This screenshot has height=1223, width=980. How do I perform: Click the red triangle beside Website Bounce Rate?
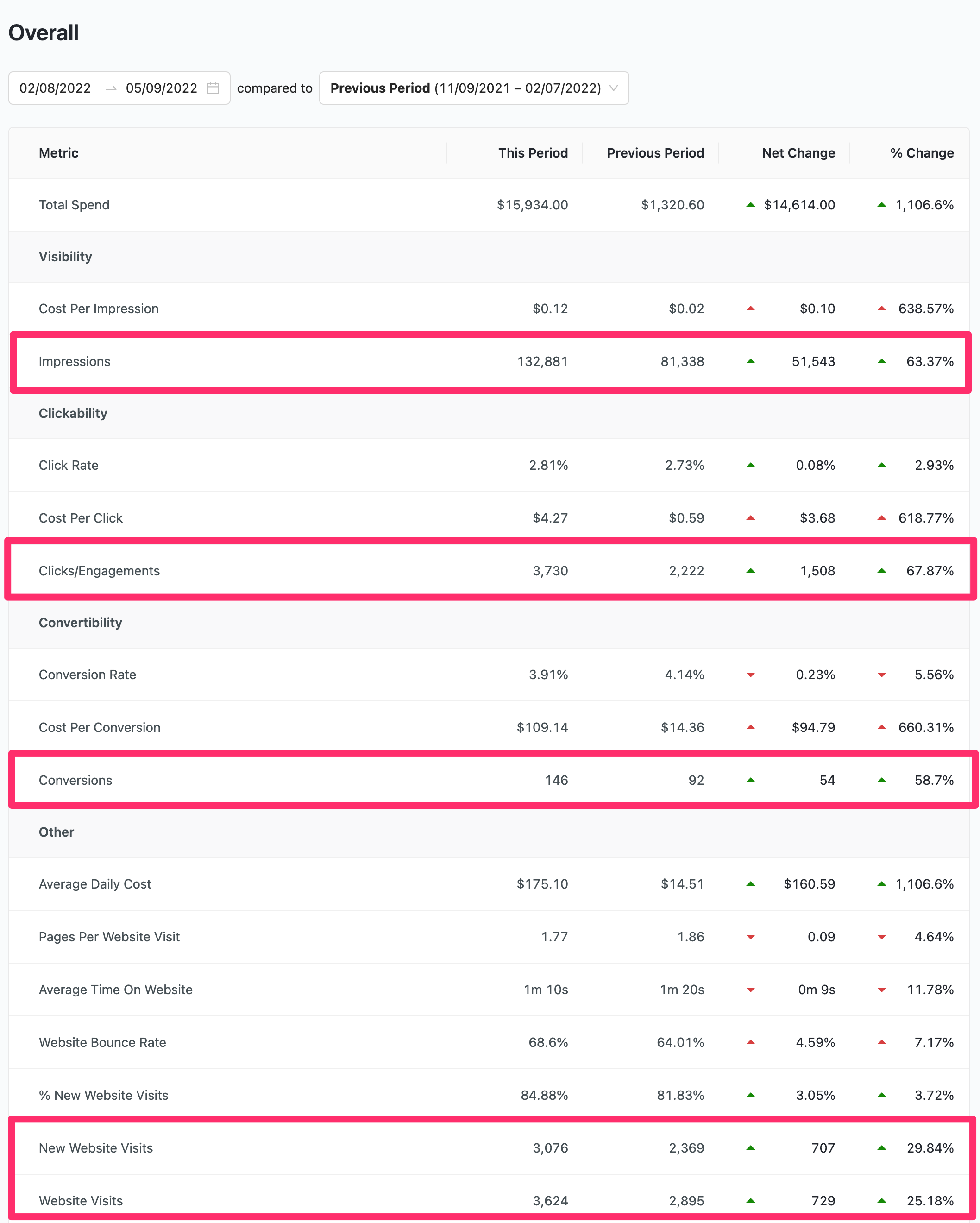pos(750,1042)
